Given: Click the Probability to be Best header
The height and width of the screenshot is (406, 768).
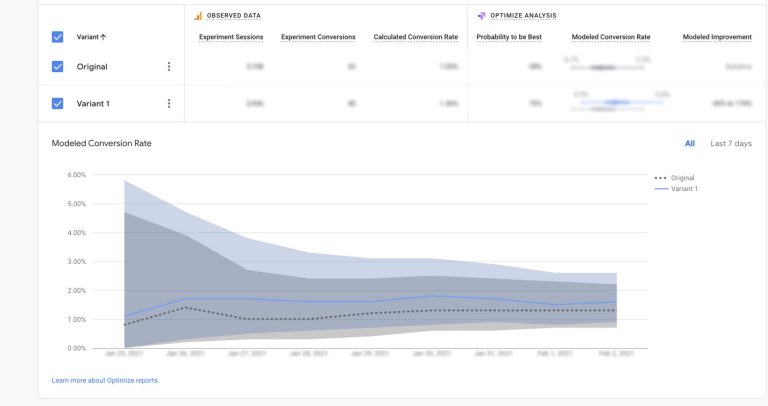Looking at the screenshot, I should (x=509, y=37).
